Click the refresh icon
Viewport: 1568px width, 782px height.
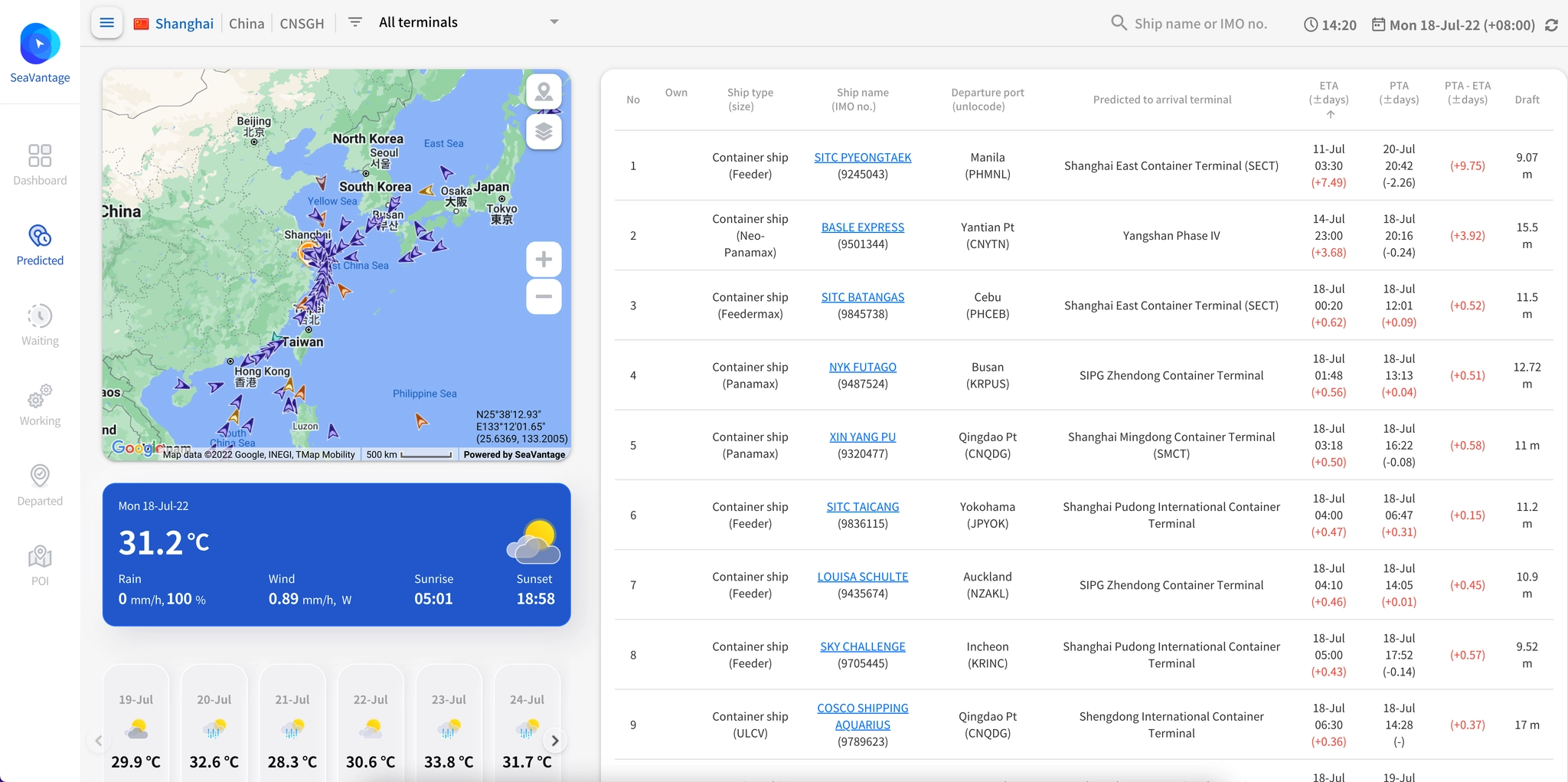tap(1552, 25)
